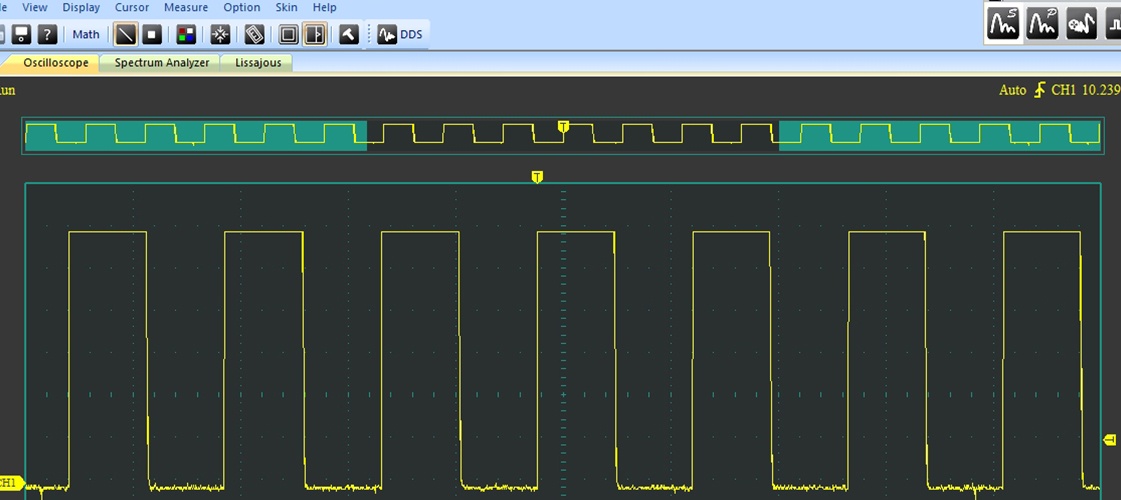Click the square pulse icon at far right

(1114, 24)
